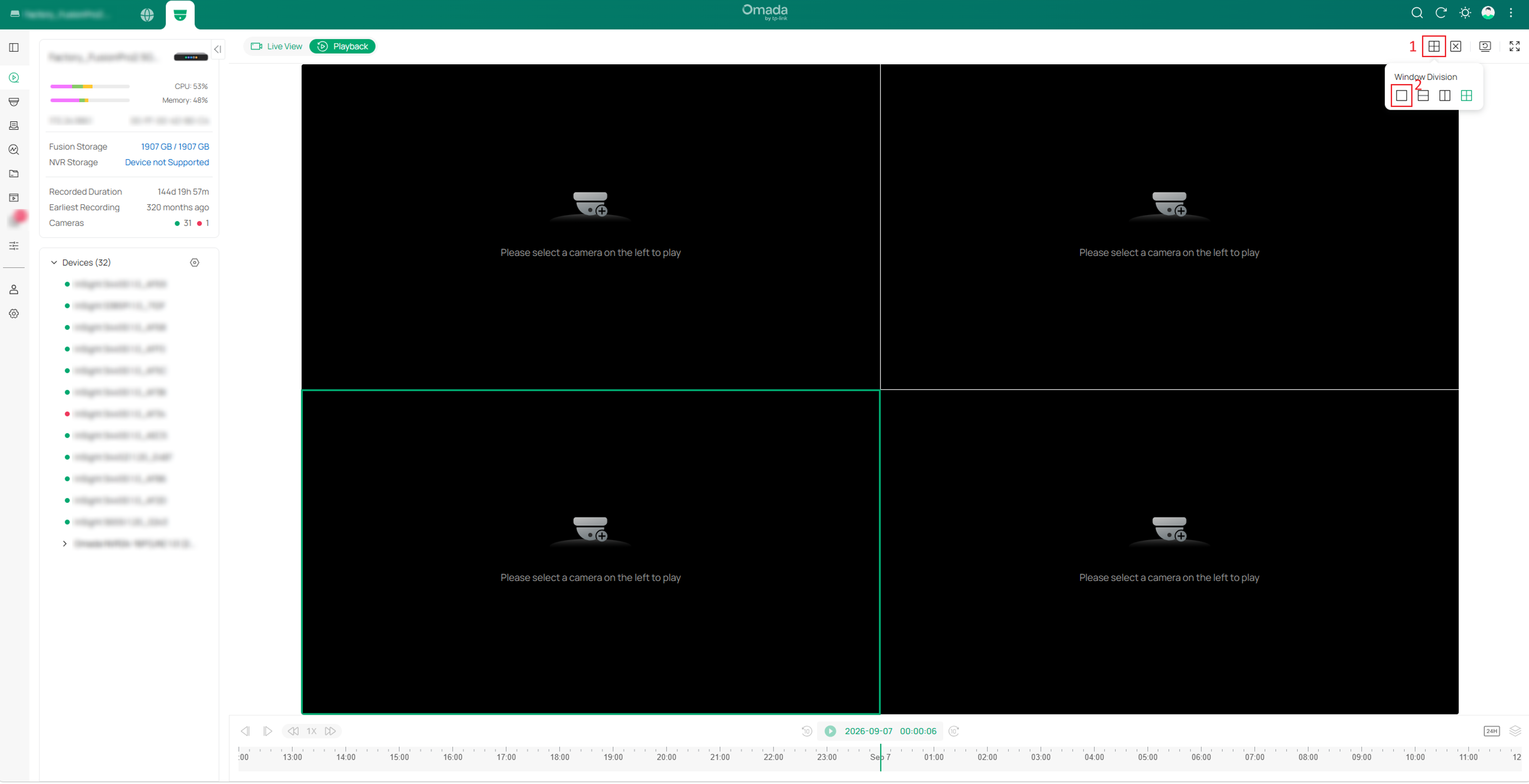Step forward one frame in playback
This screenshot has width=1529, height=784.
(268, 731)
